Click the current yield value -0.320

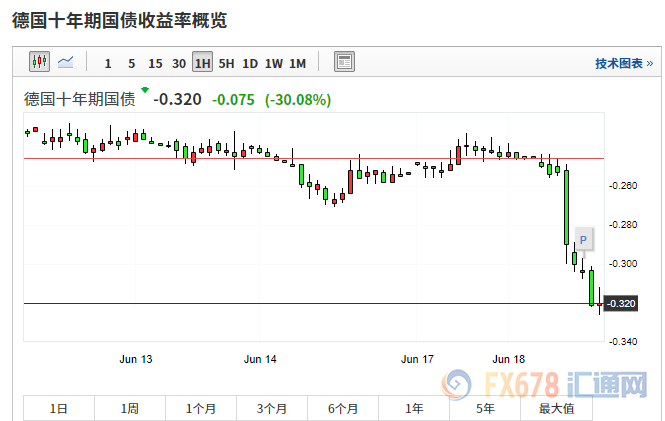[177, 99]
